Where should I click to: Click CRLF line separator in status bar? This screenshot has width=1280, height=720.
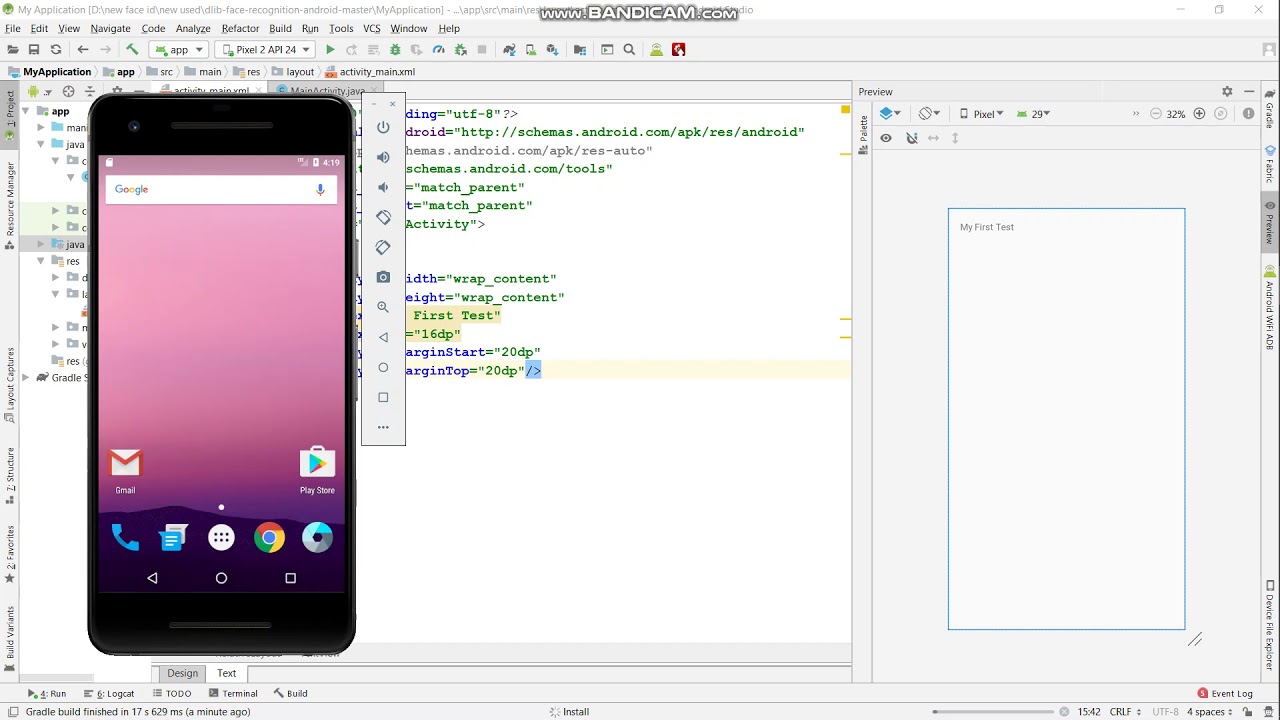click(1125, 712)
